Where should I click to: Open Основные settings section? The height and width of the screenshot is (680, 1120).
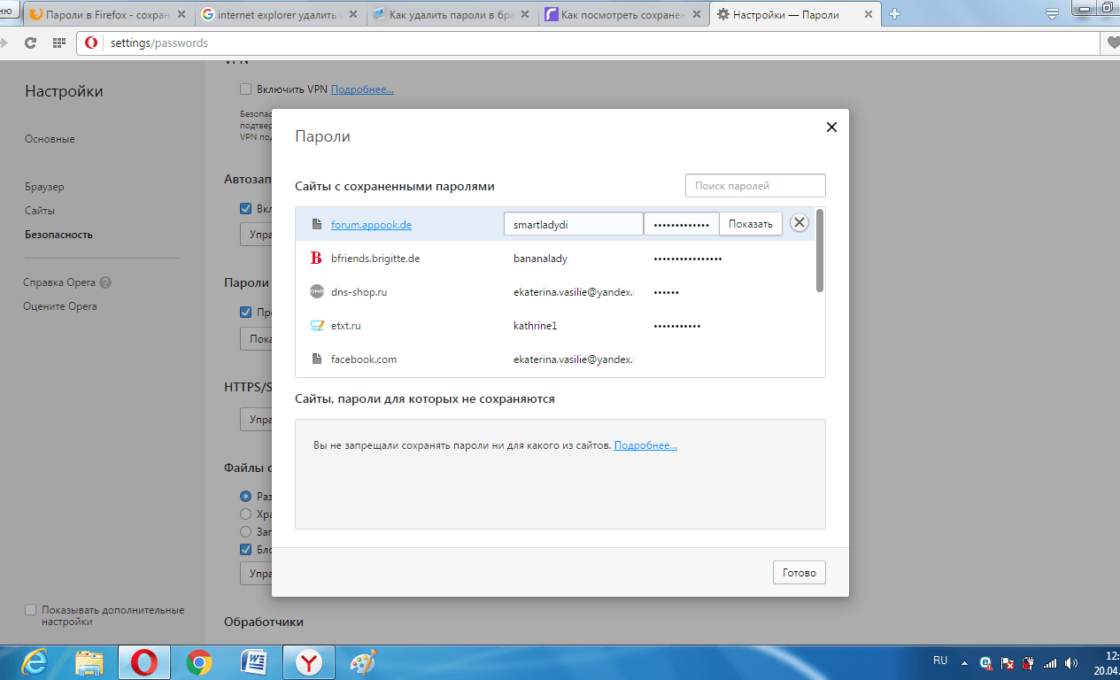[x=50, y=139]
